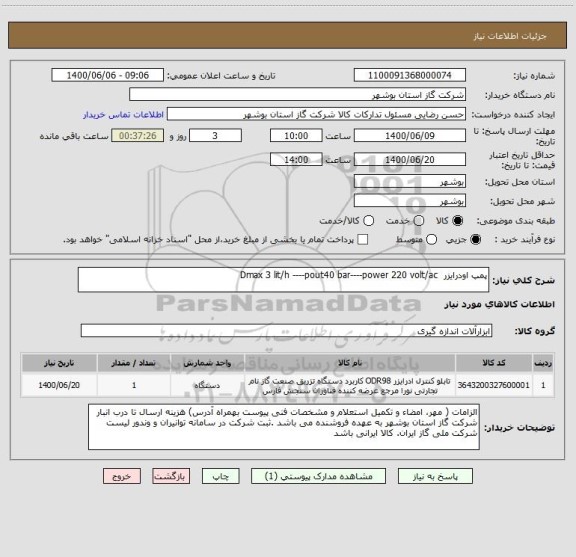Click the row number cell 1
The image size is (576, 557).
pos(543,385)
